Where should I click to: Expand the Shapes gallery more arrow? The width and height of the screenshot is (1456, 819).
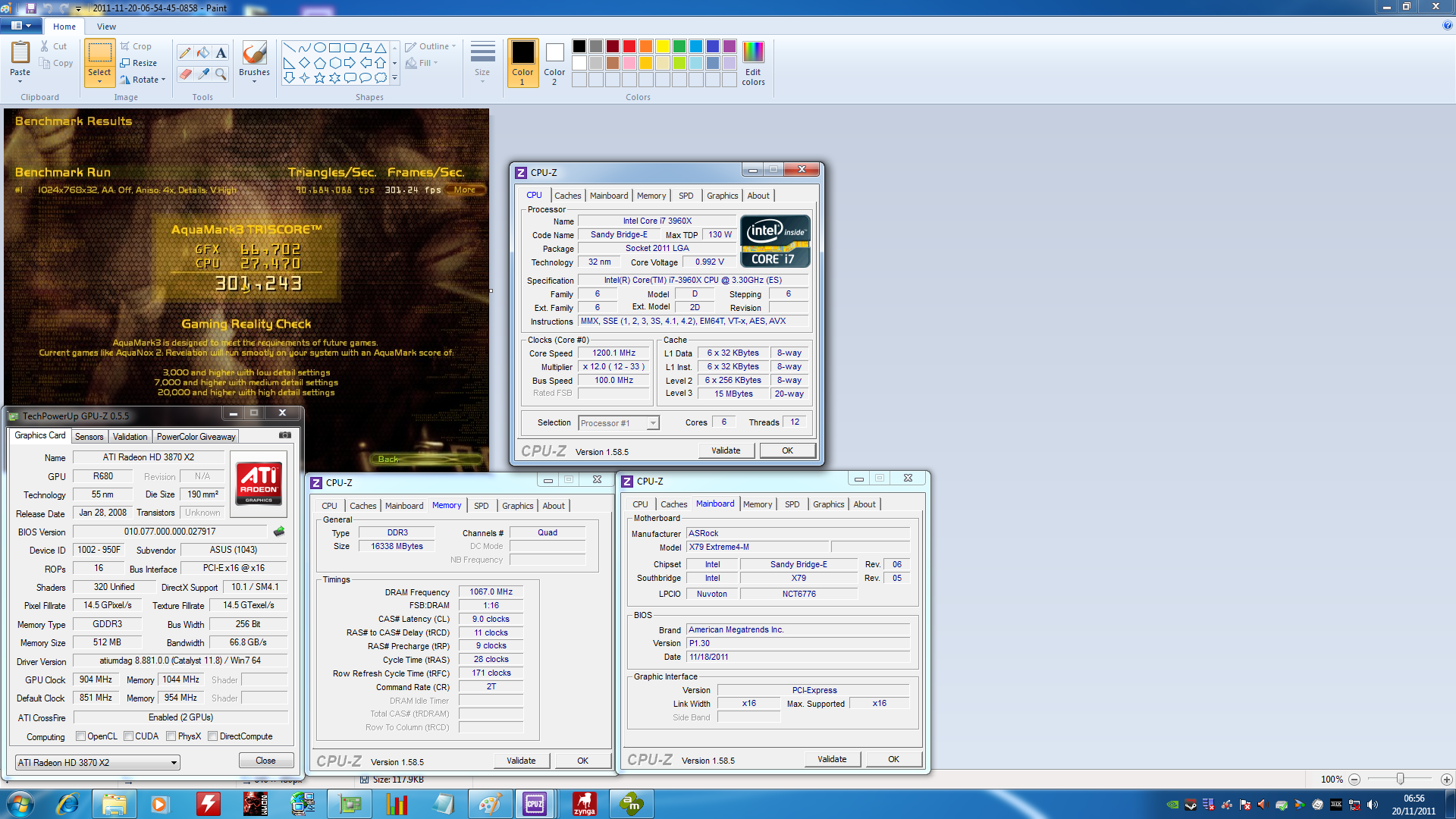[x=394, y=77]
